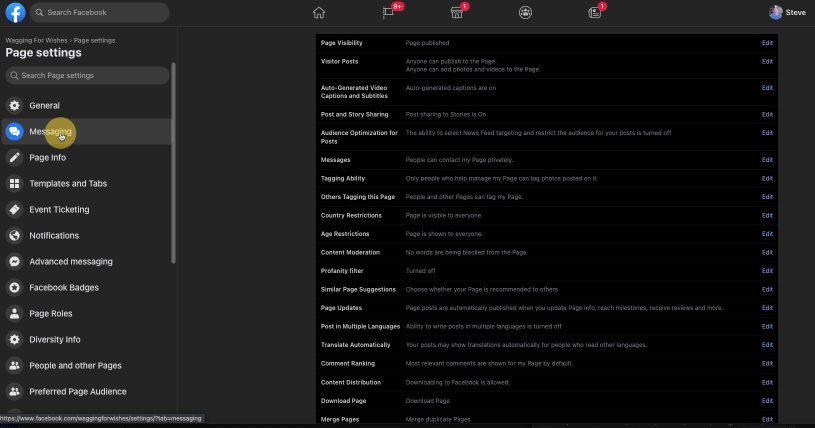Open Notifications settings section
This screenshot has height=428, width=815.
[x=86, y=236]
